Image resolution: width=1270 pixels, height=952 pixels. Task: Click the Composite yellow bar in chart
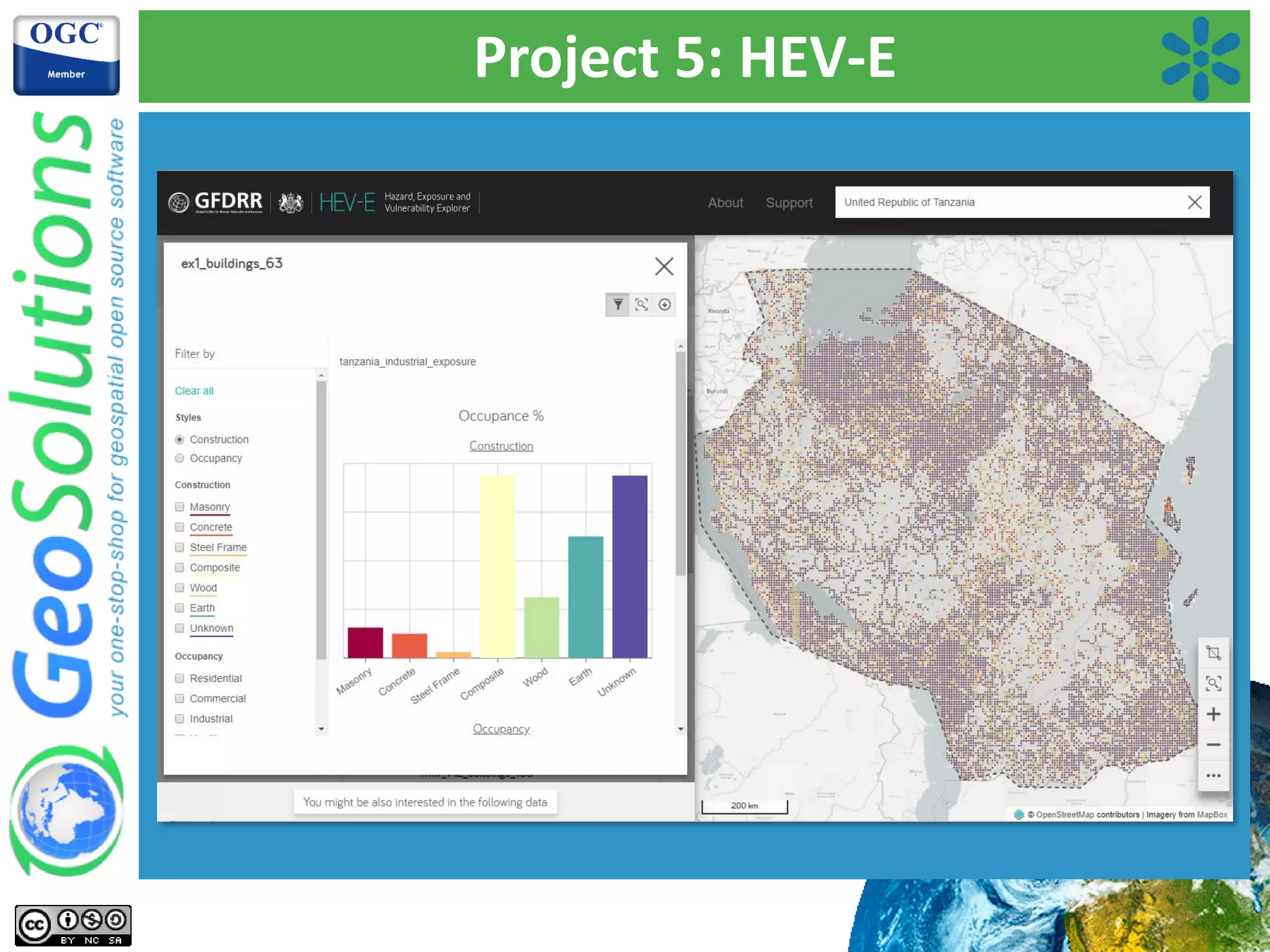click(497, 566)
